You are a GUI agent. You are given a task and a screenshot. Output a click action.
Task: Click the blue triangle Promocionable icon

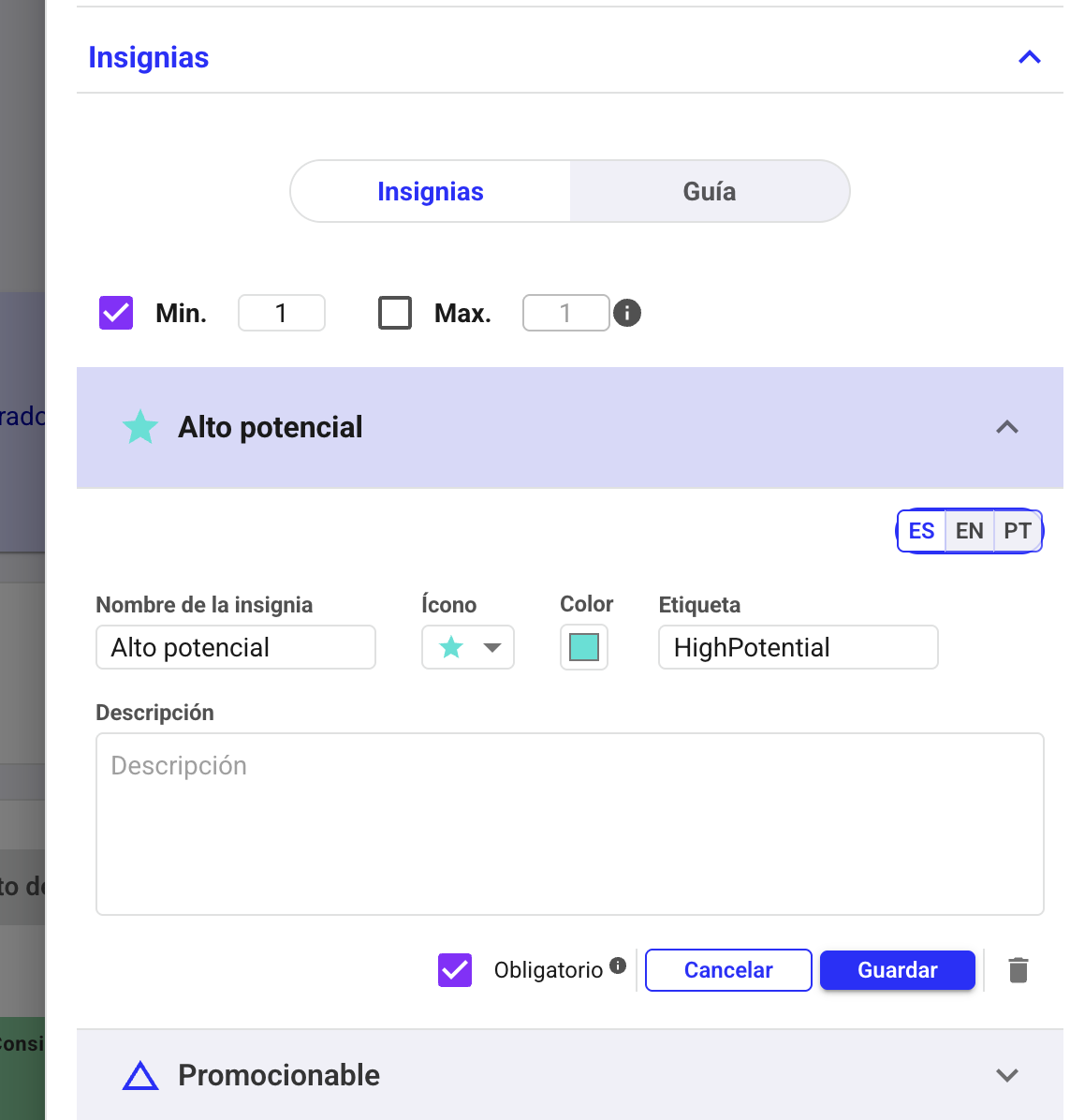tap(140, 1076)
